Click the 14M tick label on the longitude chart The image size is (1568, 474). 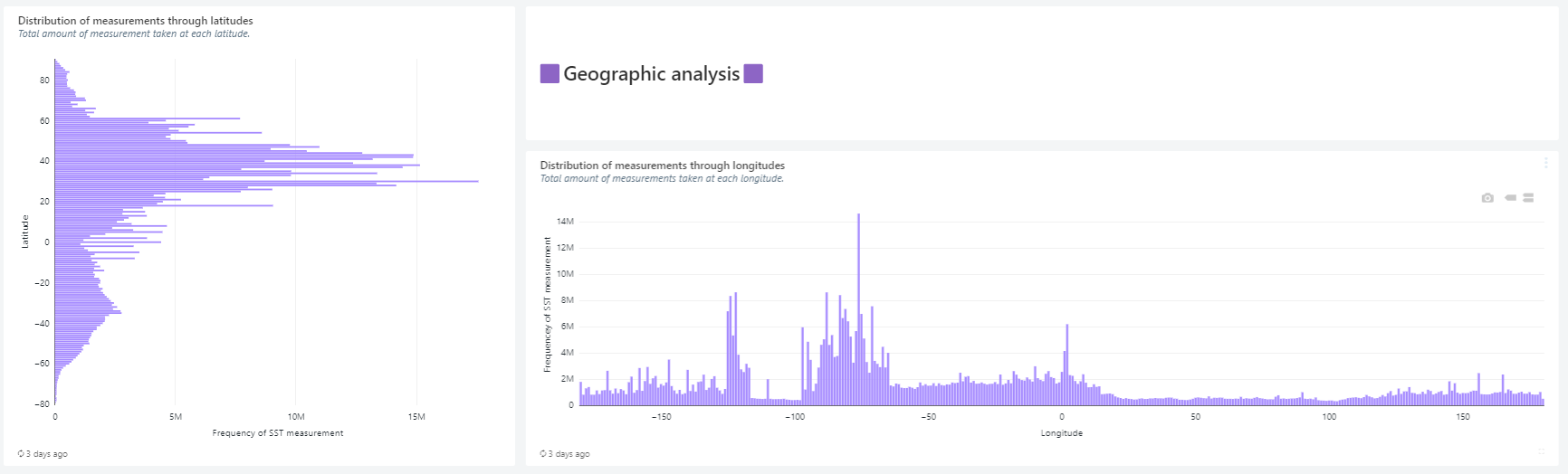[x=564, y=222]
